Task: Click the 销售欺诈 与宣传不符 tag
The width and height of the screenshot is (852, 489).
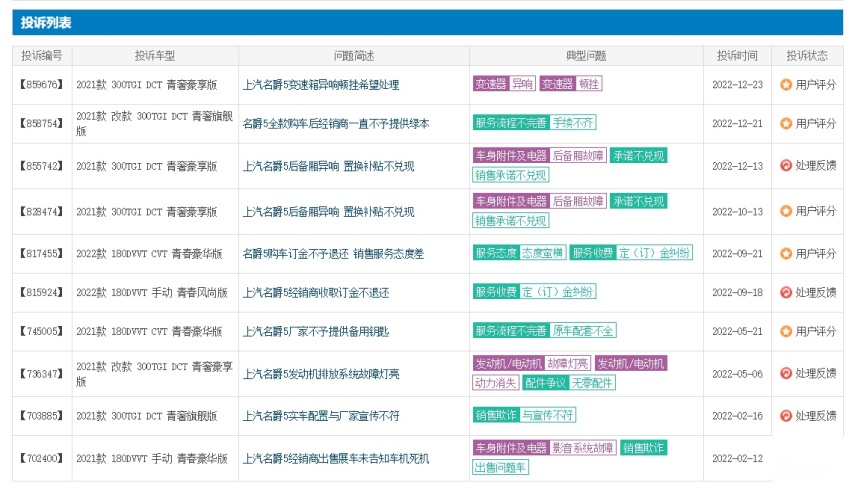Action: click(x=524, y=415)
